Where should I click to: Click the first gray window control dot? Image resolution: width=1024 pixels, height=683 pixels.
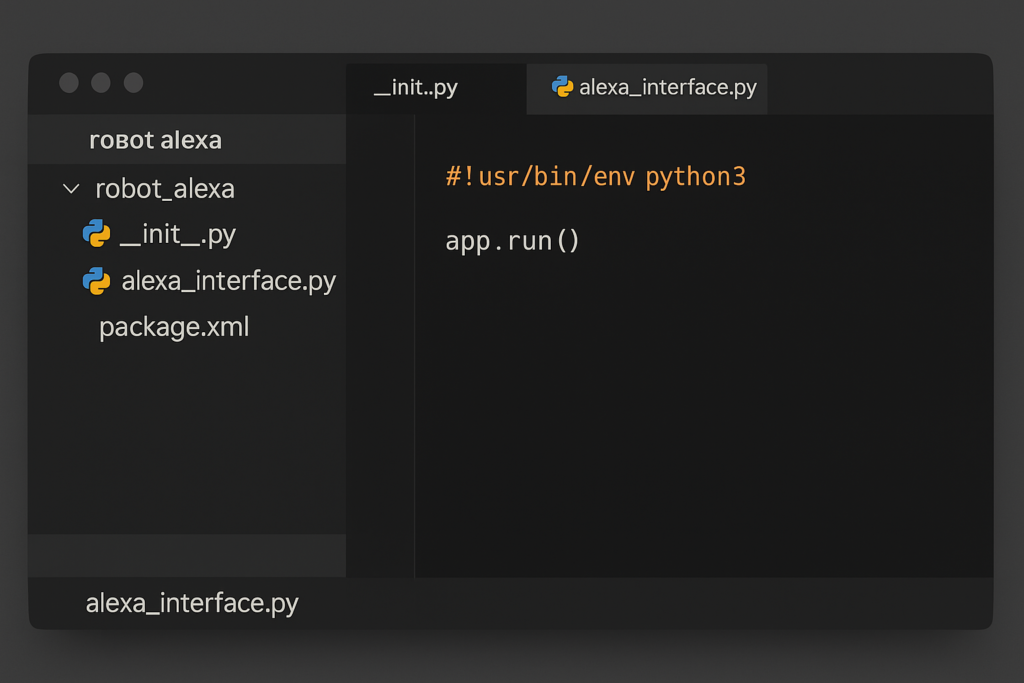tap(69, 83)
